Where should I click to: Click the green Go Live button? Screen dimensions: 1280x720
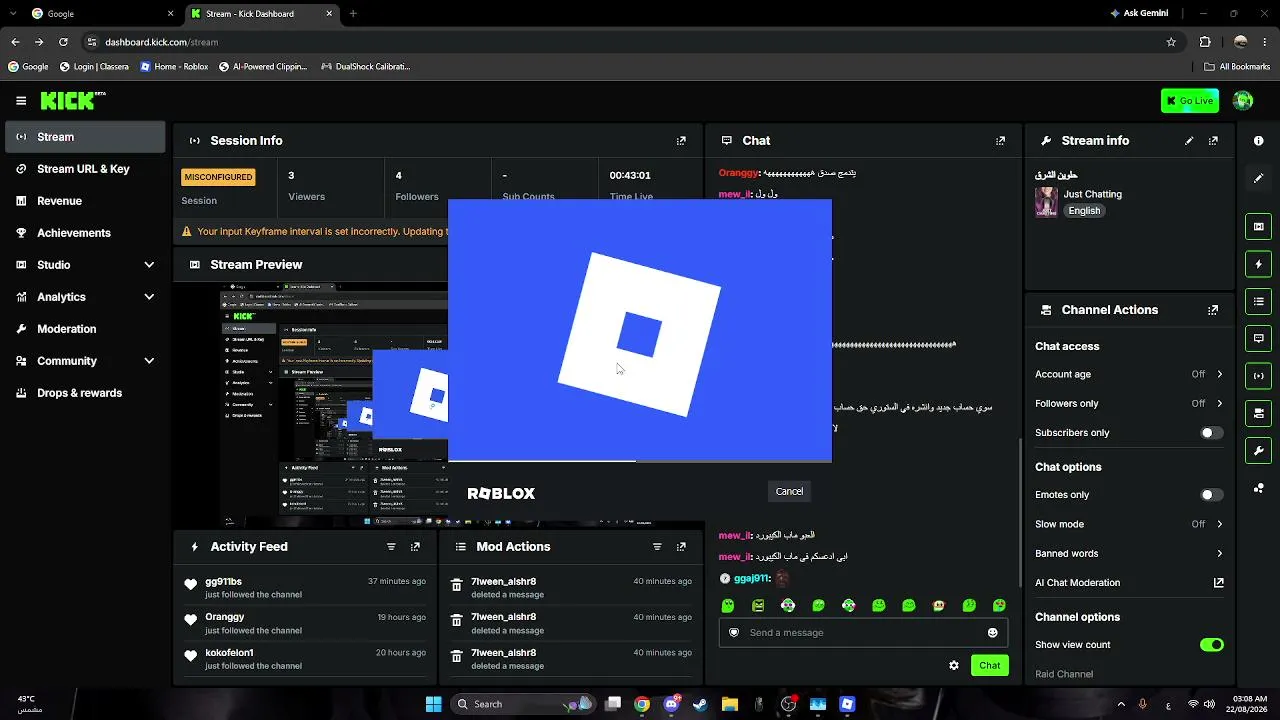(1190, 101)
